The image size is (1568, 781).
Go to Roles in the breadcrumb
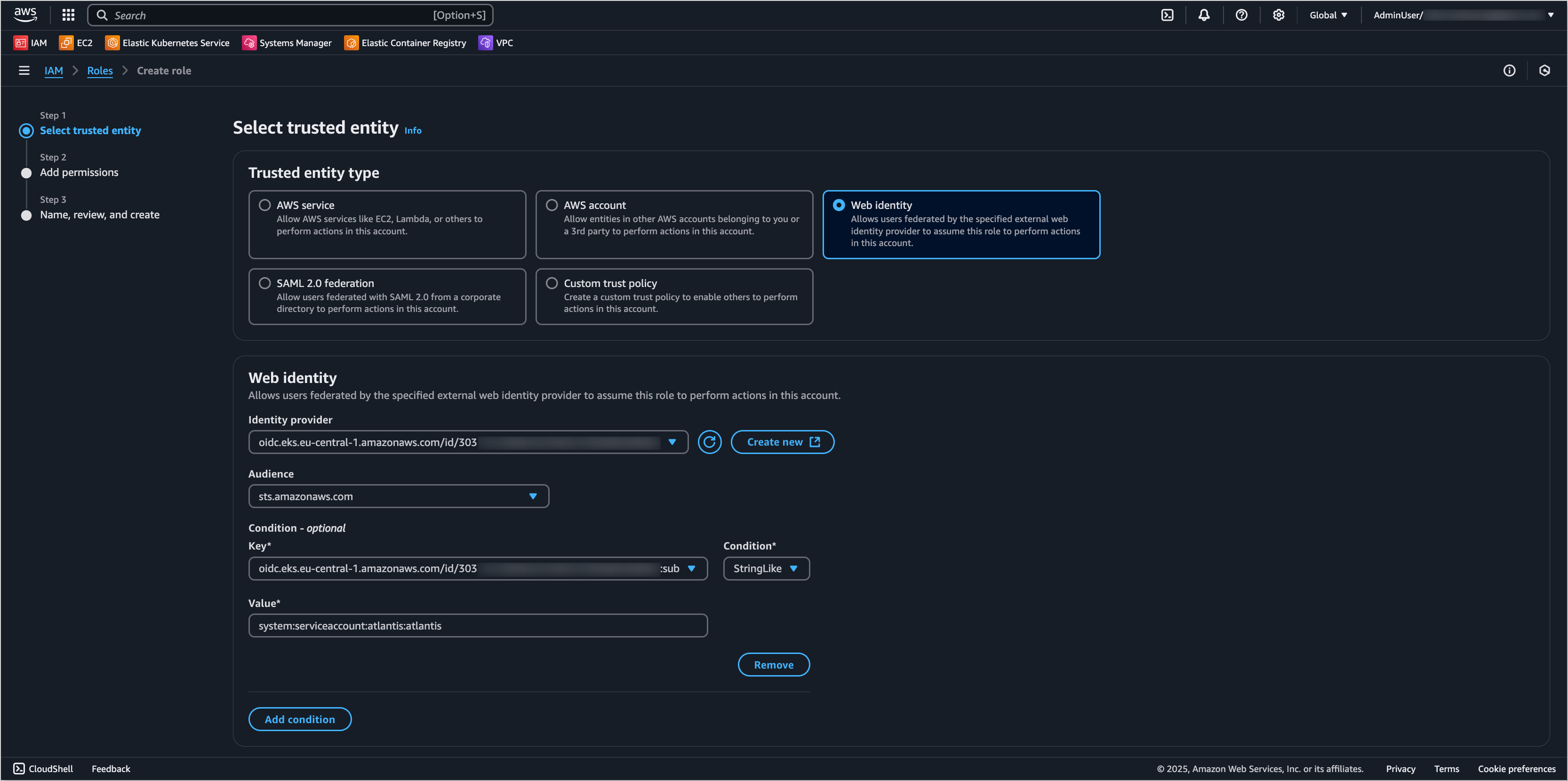(x=100, y=71)
